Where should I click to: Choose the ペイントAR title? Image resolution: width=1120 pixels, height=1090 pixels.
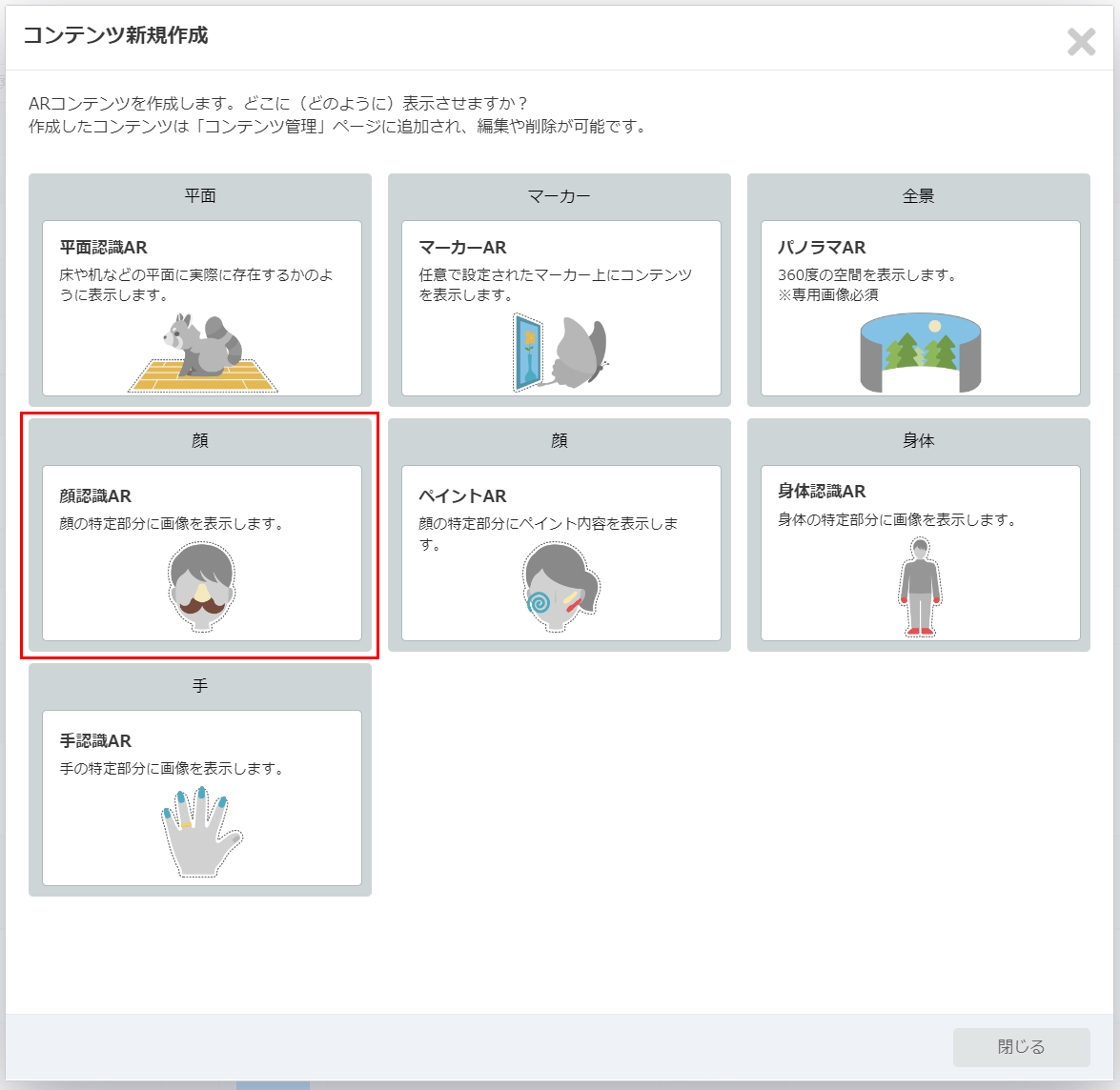point(462,496)
